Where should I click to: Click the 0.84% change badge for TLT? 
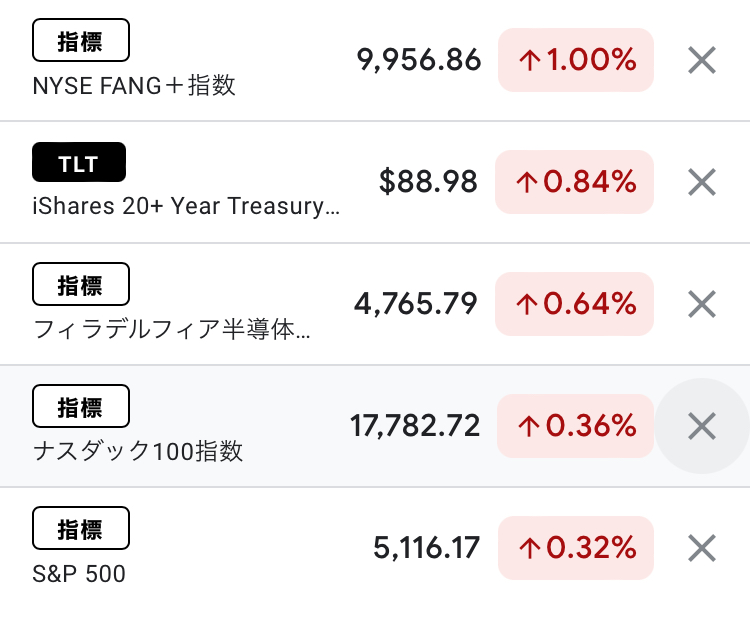[574, 182]
